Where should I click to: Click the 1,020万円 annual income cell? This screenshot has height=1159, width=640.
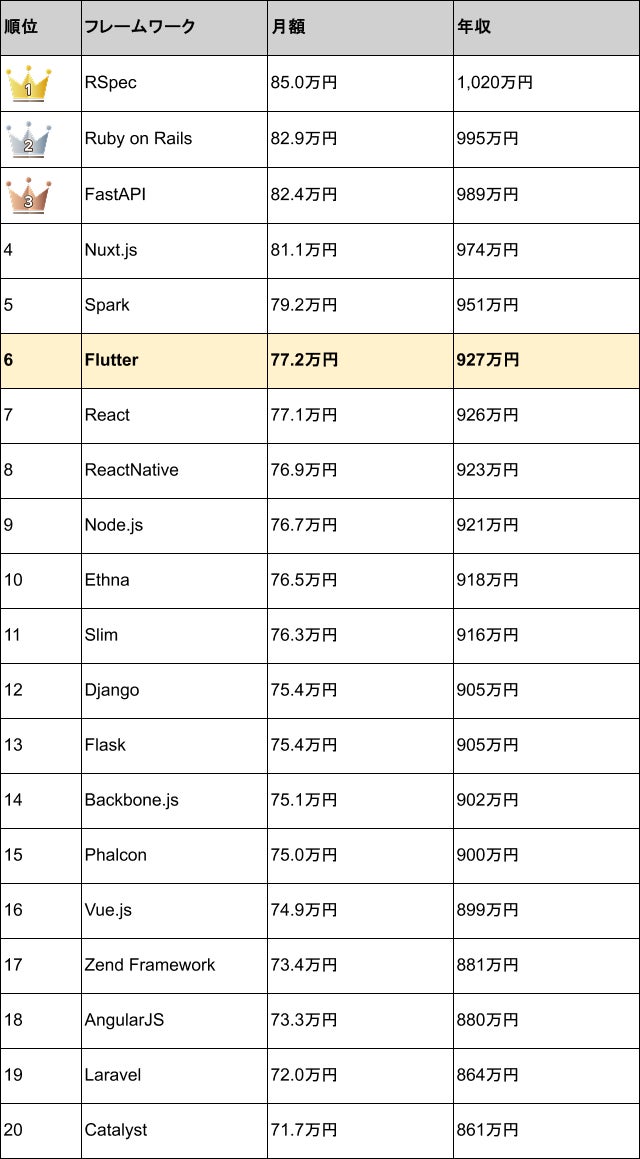pyautogui.click(x=546, y=84)
